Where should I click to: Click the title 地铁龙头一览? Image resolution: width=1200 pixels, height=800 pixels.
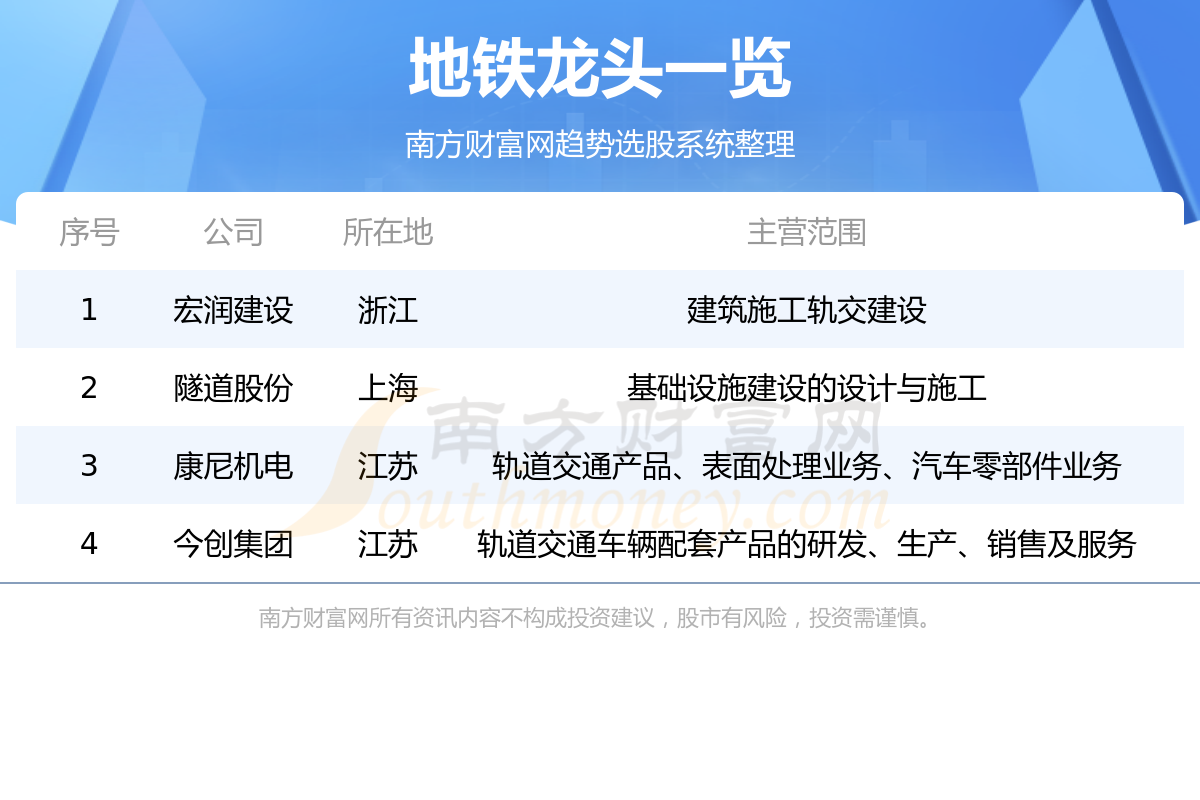(600, 69)
